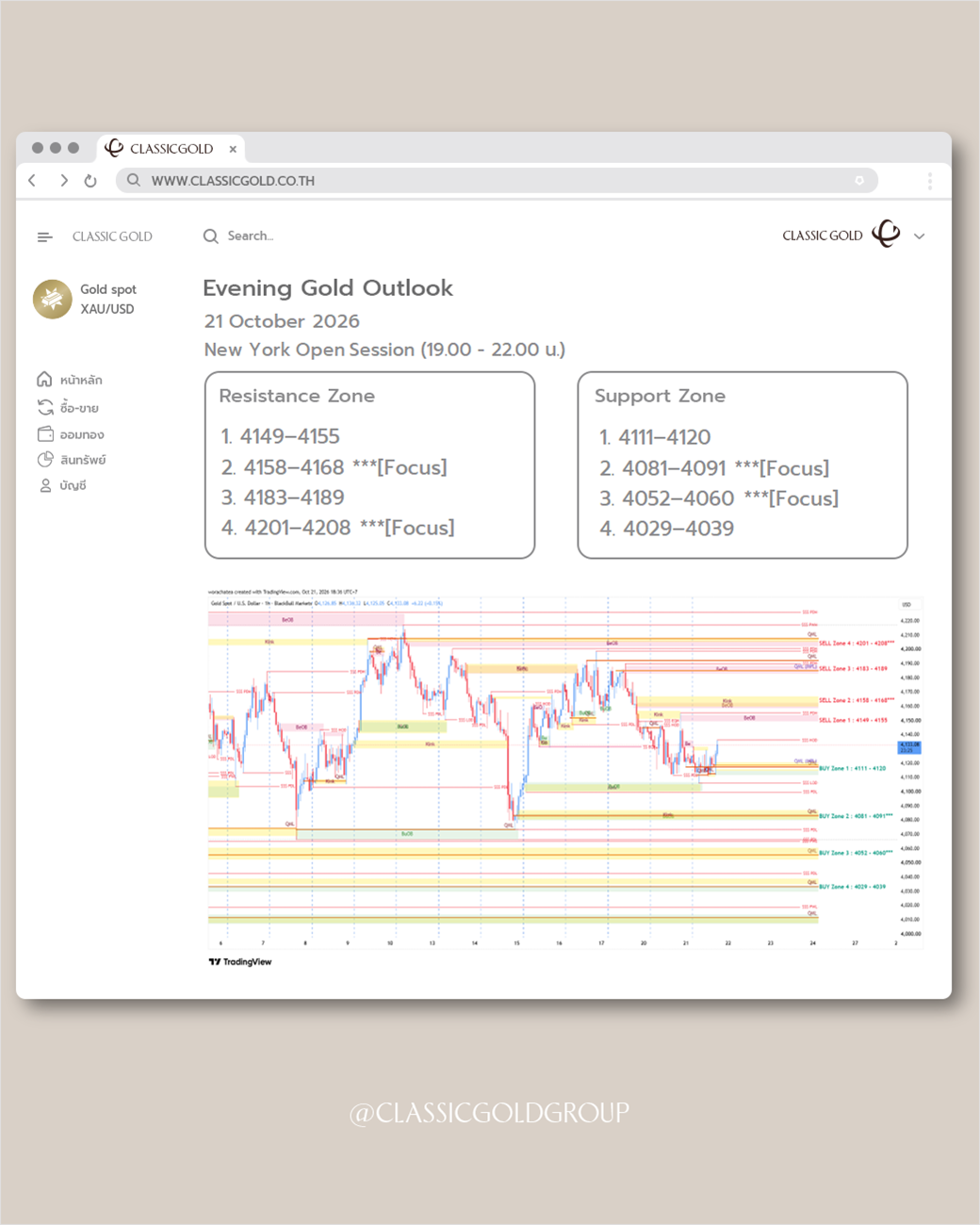The image size is (980, 1225).
Task: Open the ออมทอง wallet icon
Action: pos(45,434)
